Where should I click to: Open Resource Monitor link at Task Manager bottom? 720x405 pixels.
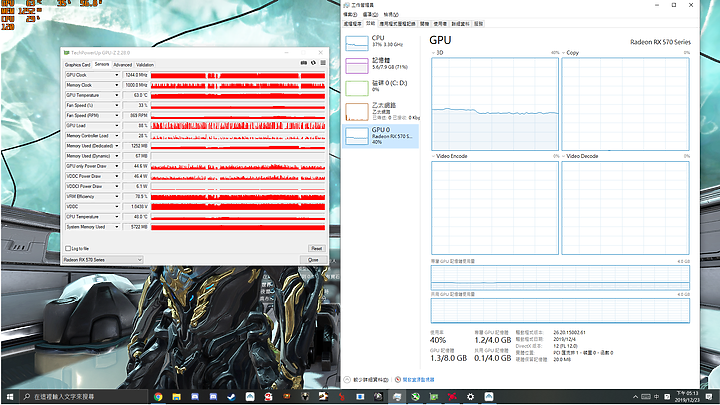415,380
